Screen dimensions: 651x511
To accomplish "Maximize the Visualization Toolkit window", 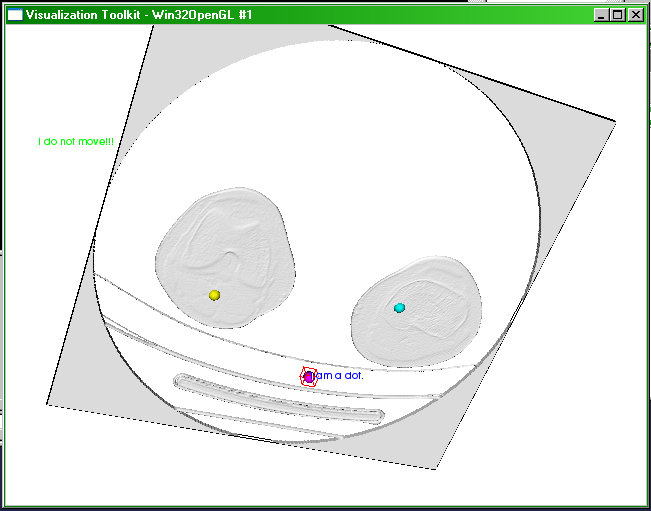I will pos(617,15).
